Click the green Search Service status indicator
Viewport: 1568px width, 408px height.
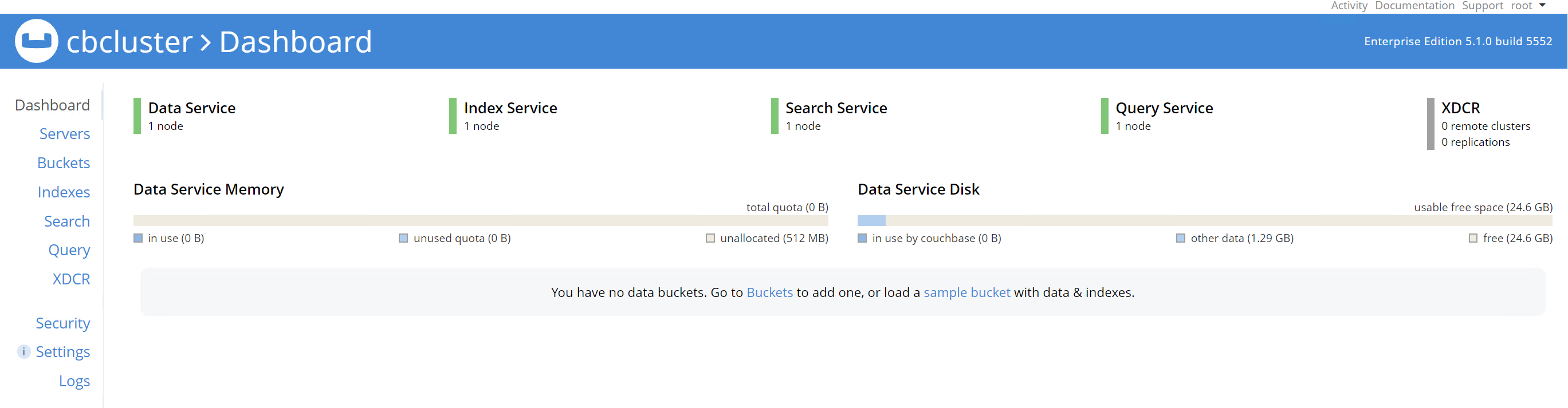(775, 116)
